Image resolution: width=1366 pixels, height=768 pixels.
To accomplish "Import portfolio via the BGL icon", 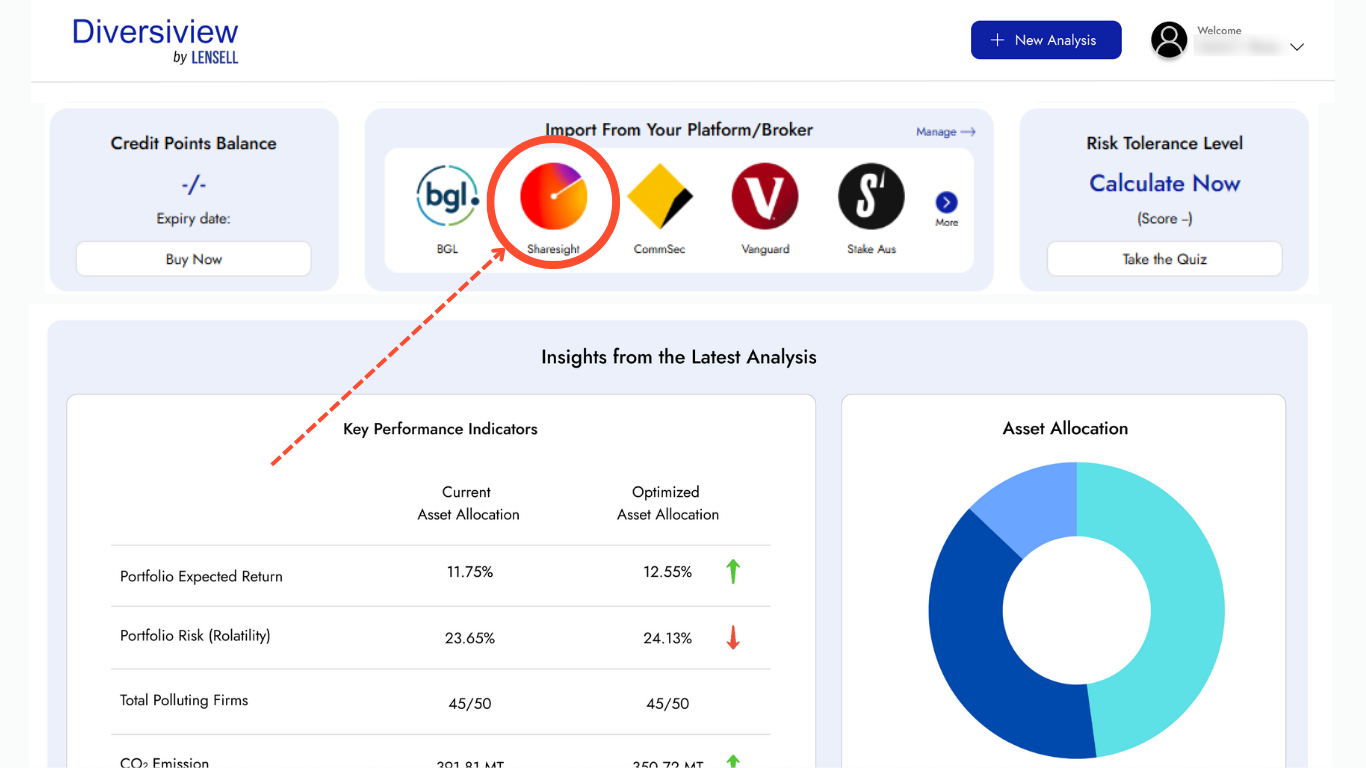I will pos(447,195).
